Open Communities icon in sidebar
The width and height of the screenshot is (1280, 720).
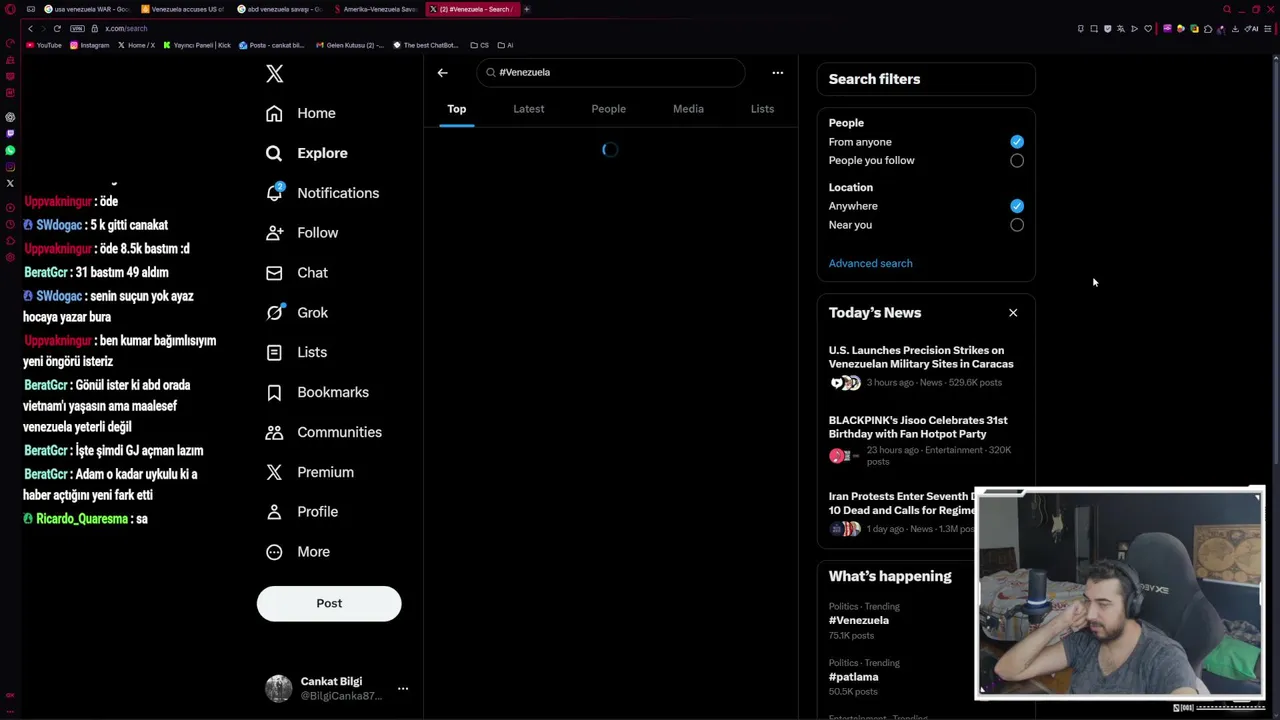[x=274, y=432]
